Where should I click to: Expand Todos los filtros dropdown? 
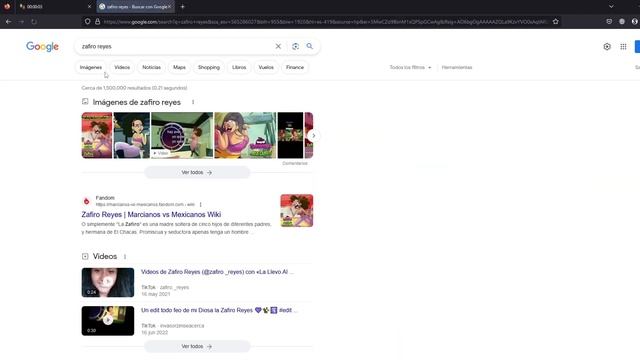pos(410,67)
